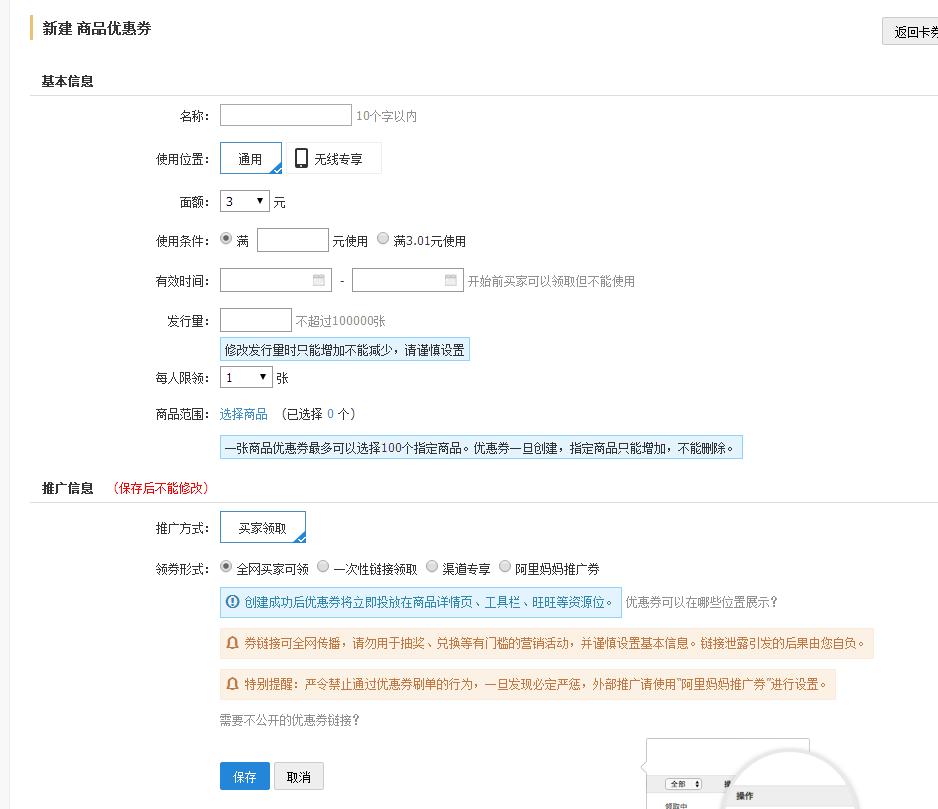
Task: Click the checkmark corner on the 买家领取 button
Action: (299, 539)
